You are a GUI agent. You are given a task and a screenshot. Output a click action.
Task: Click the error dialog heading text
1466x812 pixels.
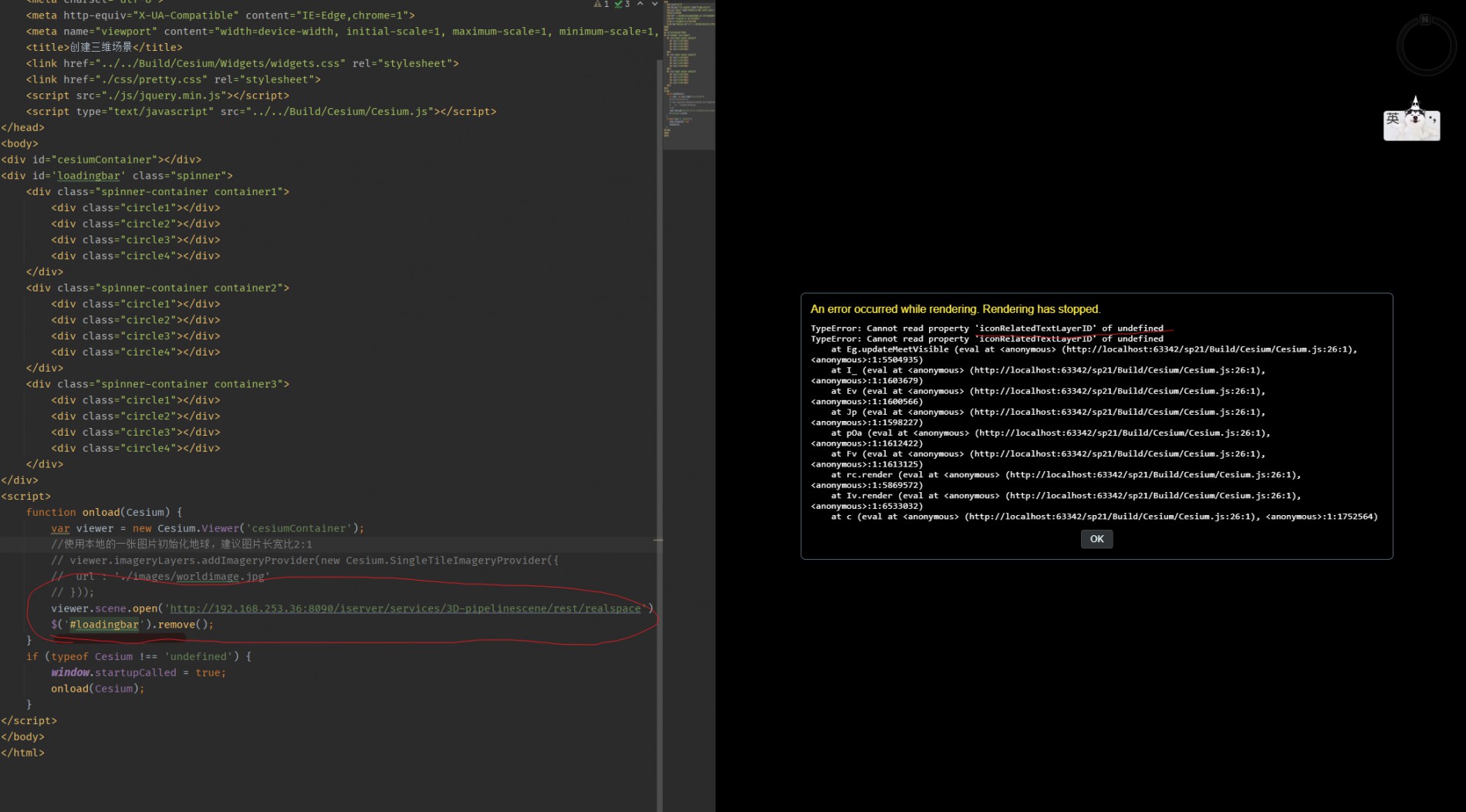[x=955, y=309]
